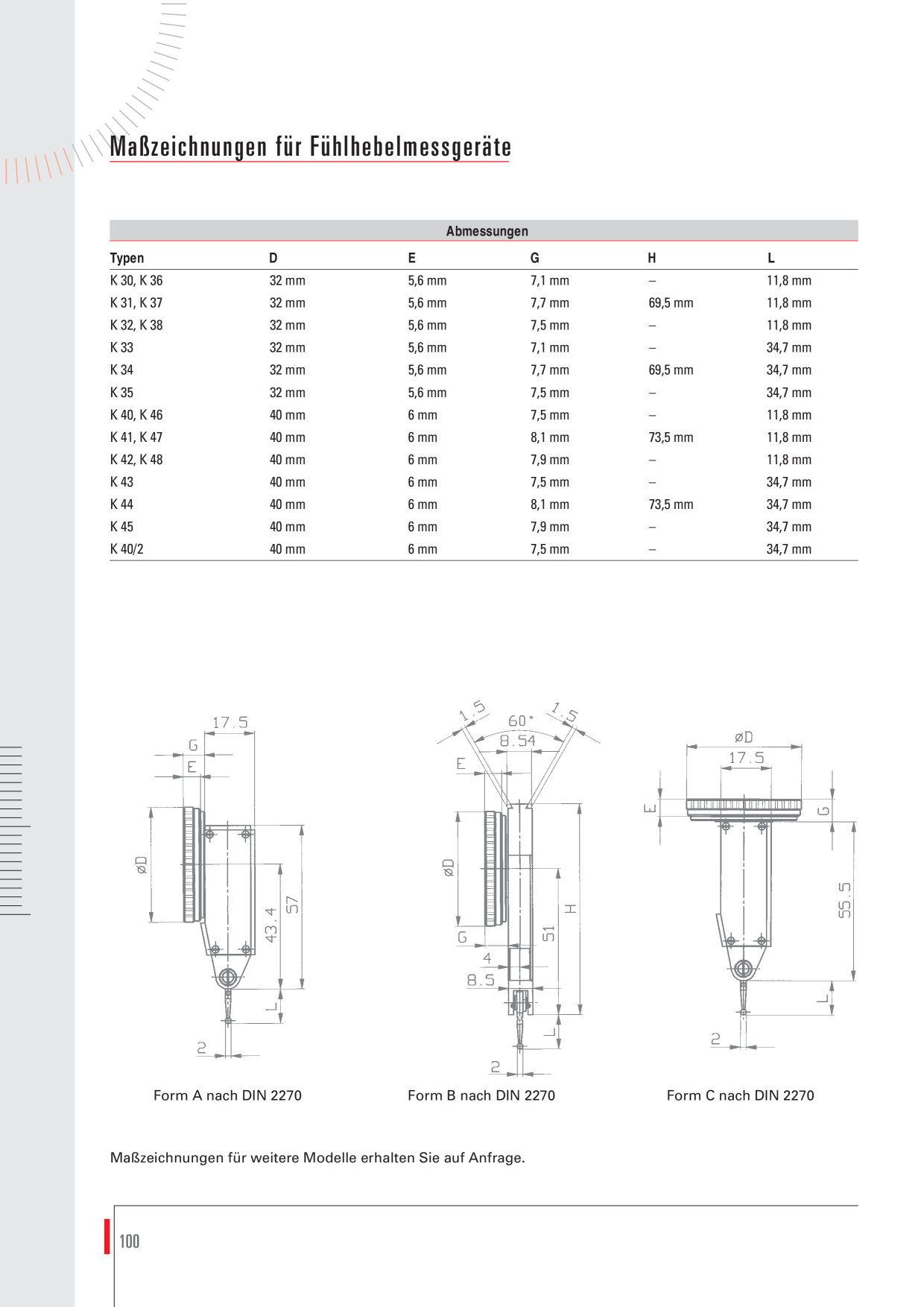Click the 'L' column header in the table

pos(771,258)
